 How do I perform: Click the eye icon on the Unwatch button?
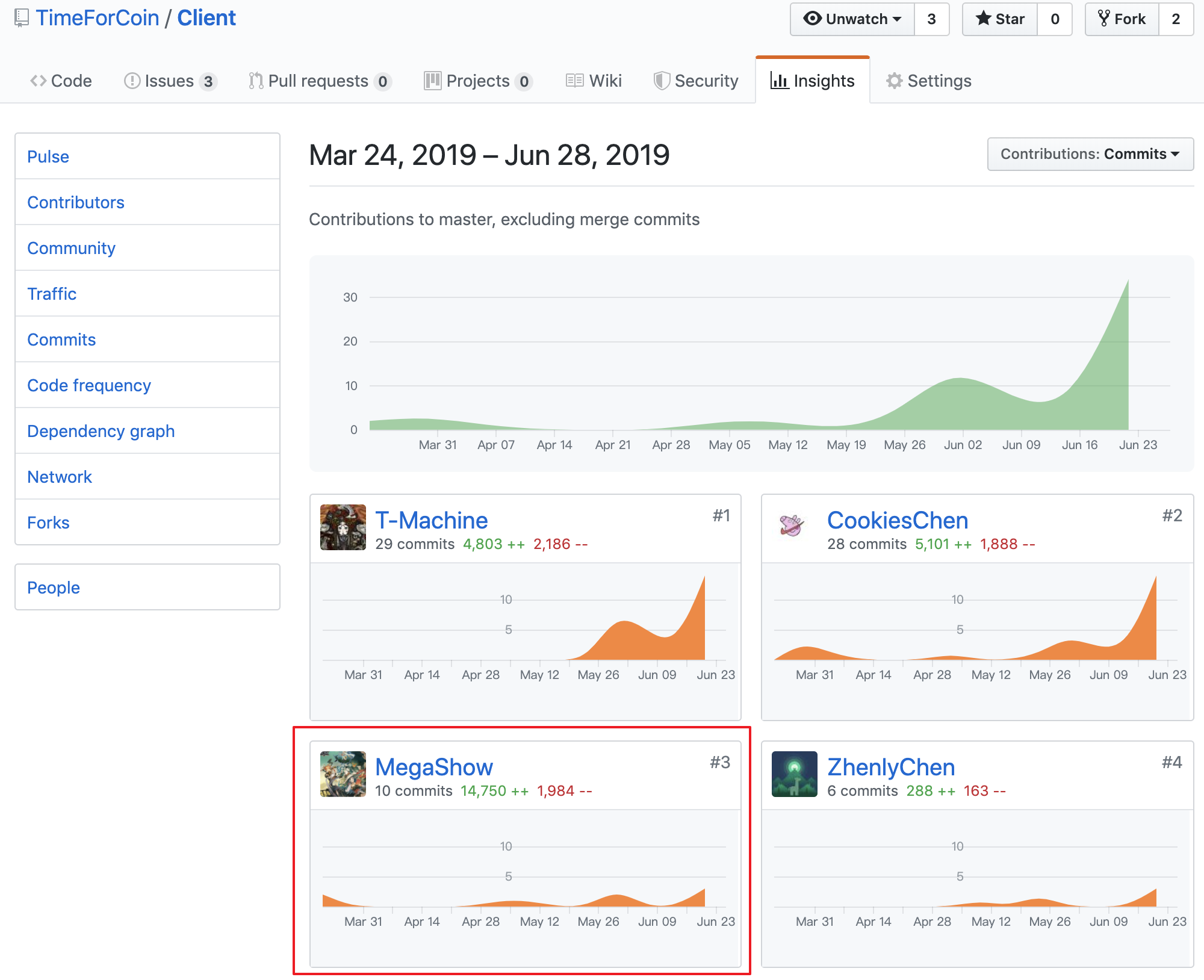click(812, 19)
